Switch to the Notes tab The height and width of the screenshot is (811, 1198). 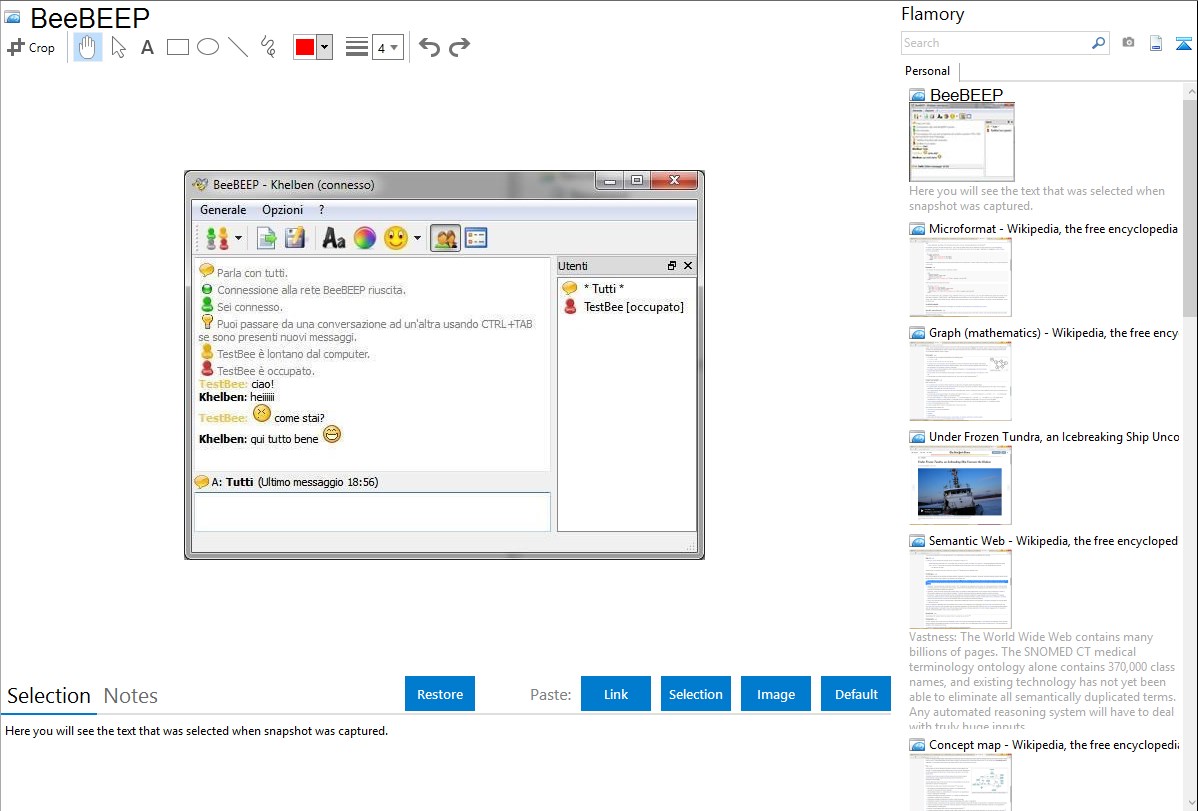(x=131, y=696)
